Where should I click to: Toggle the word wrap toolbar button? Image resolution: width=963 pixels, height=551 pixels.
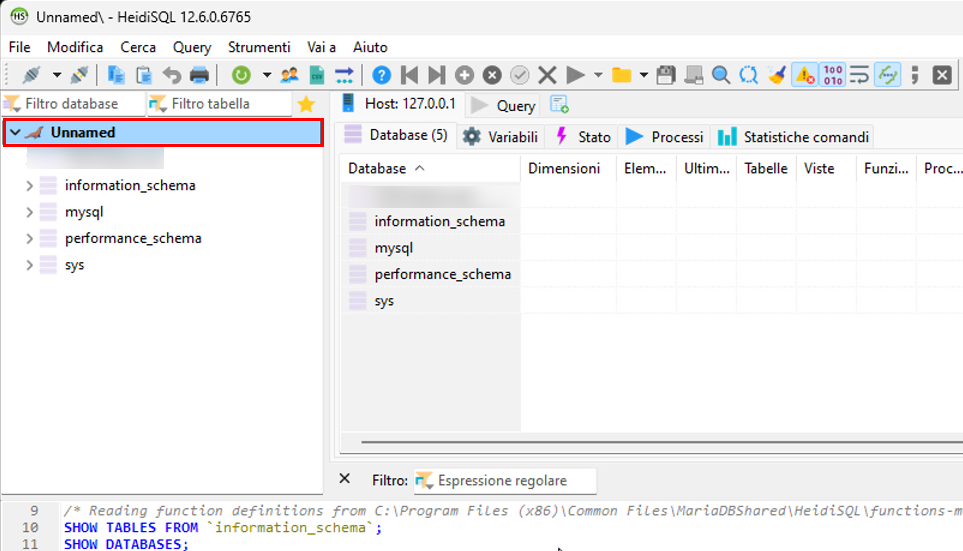click(859, 75)
